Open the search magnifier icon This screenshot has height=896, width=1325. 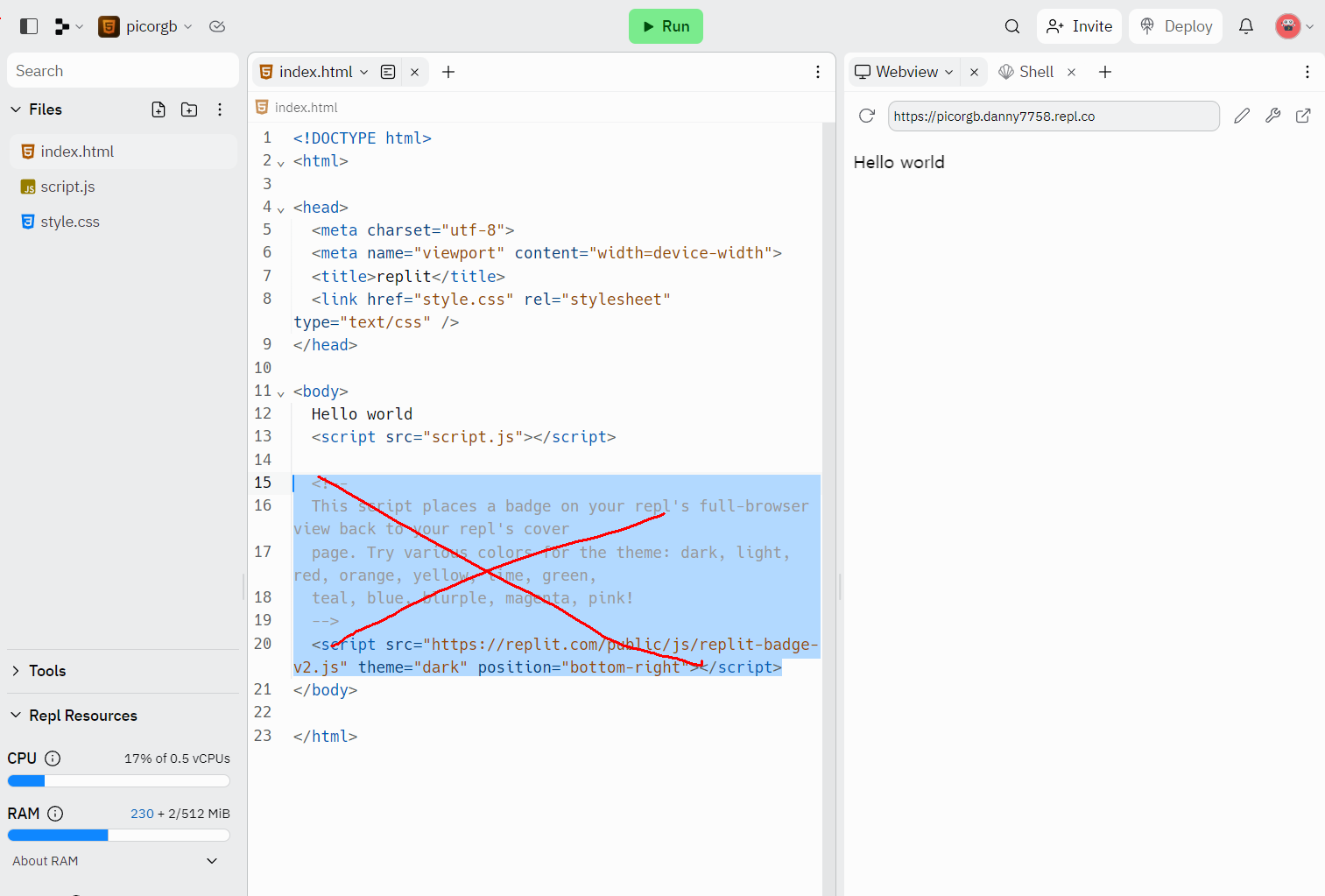1012,26
